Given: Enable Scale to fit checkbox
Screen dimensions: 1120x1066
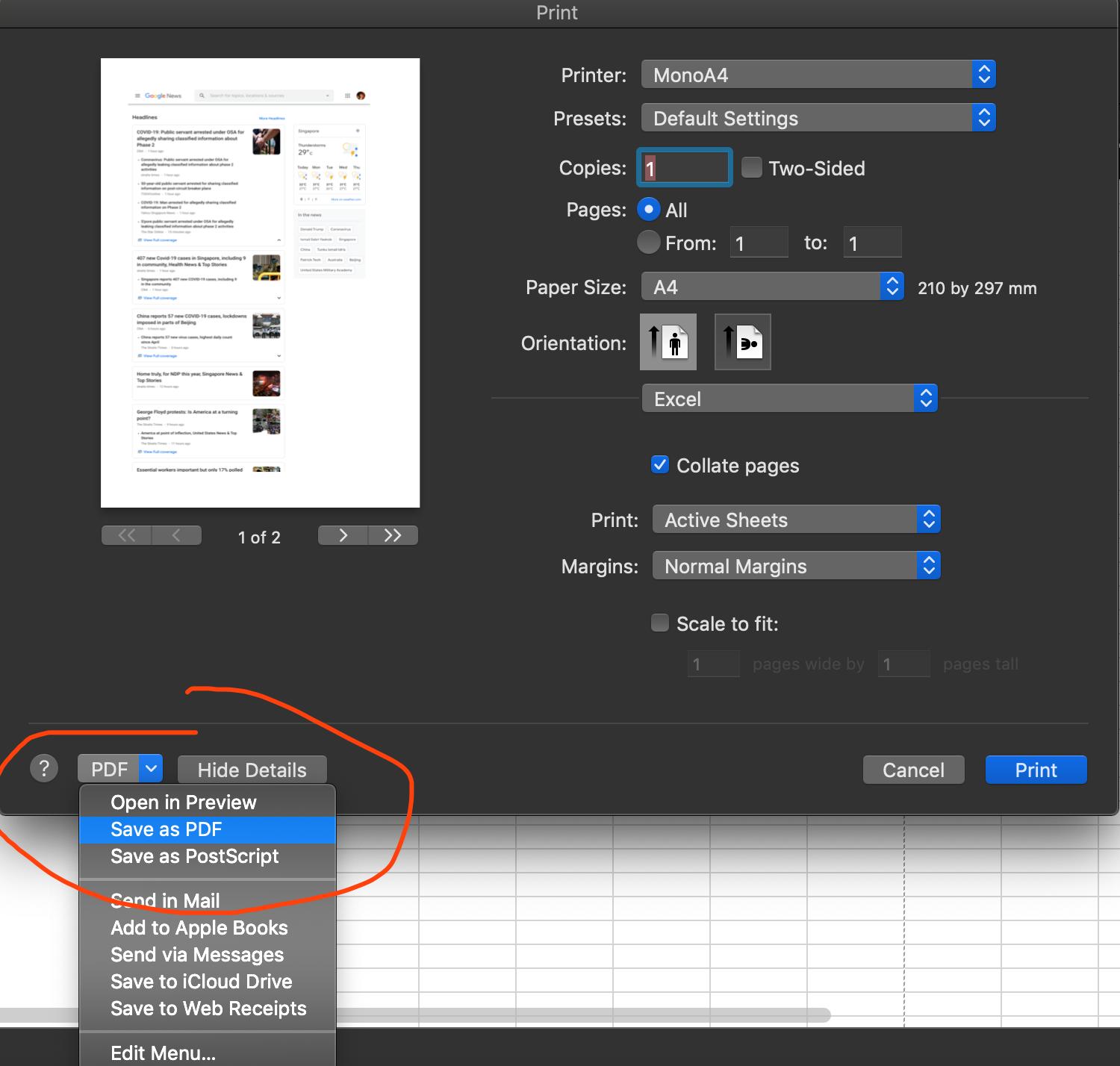Looking at the screenshot, I should point(660,623).
